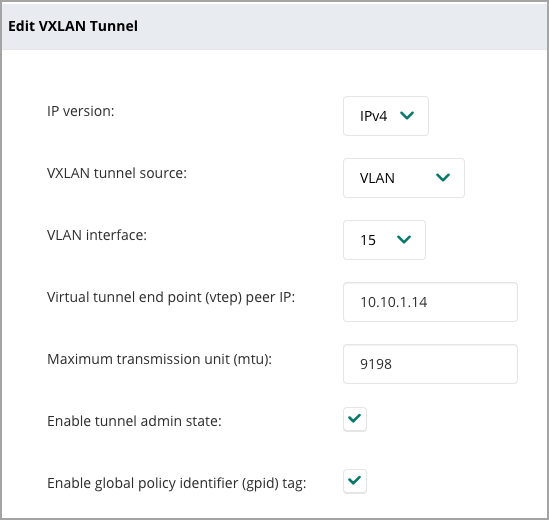Click the "Enable tunnel admin state" label
The height and width of the screenshot is (520, 549).
pos(134,421)
